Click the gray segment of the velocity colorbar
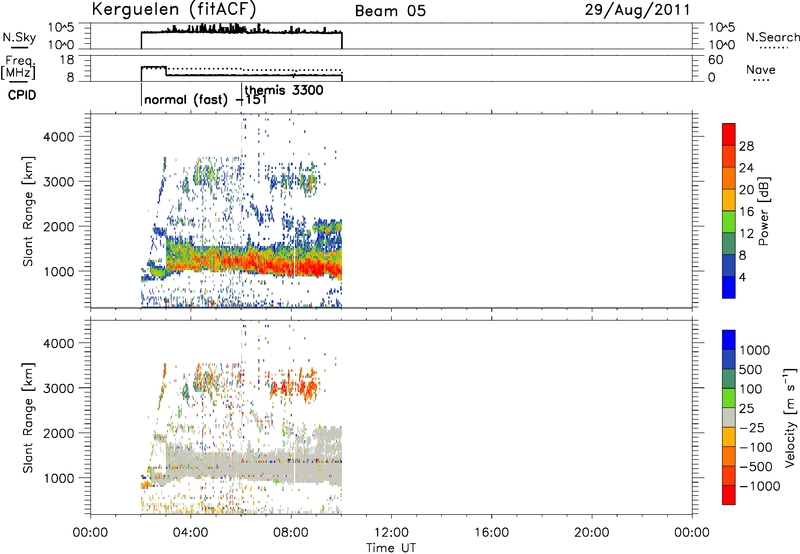This screenshot has width=800, height=554. click(x=729, y=418)
